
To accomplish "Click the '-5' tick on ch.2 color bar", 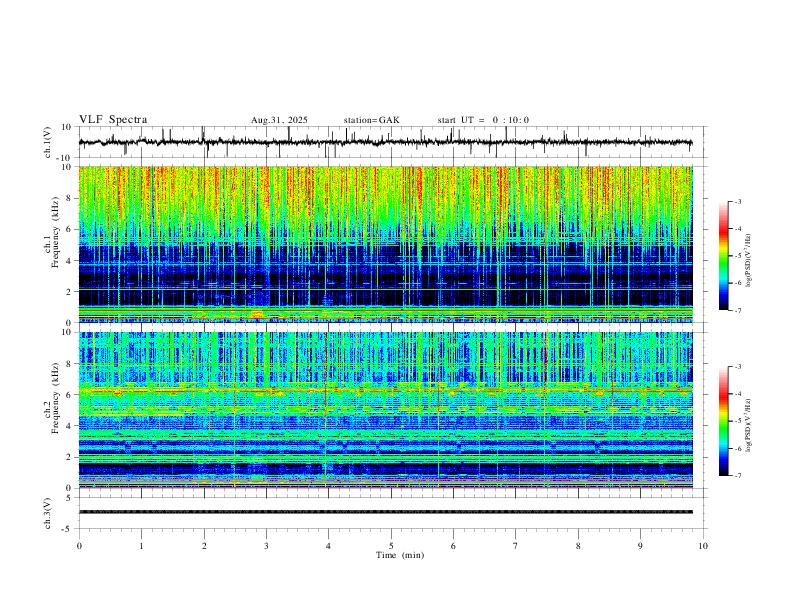I will (x=737, y=421).
